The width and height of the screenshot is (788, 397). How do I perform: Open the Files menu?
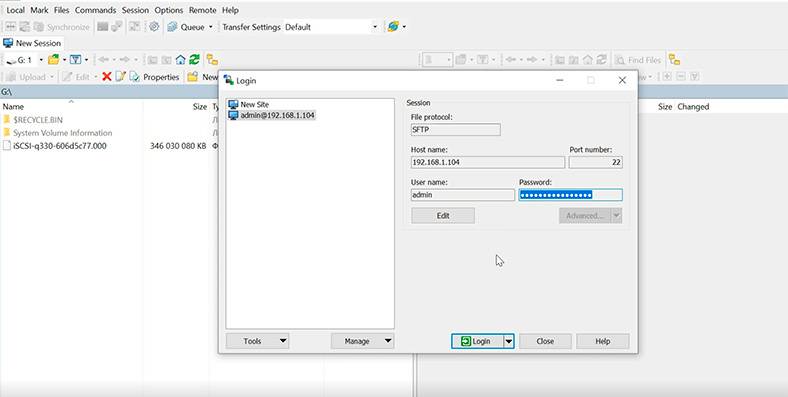tap(62, 10)
